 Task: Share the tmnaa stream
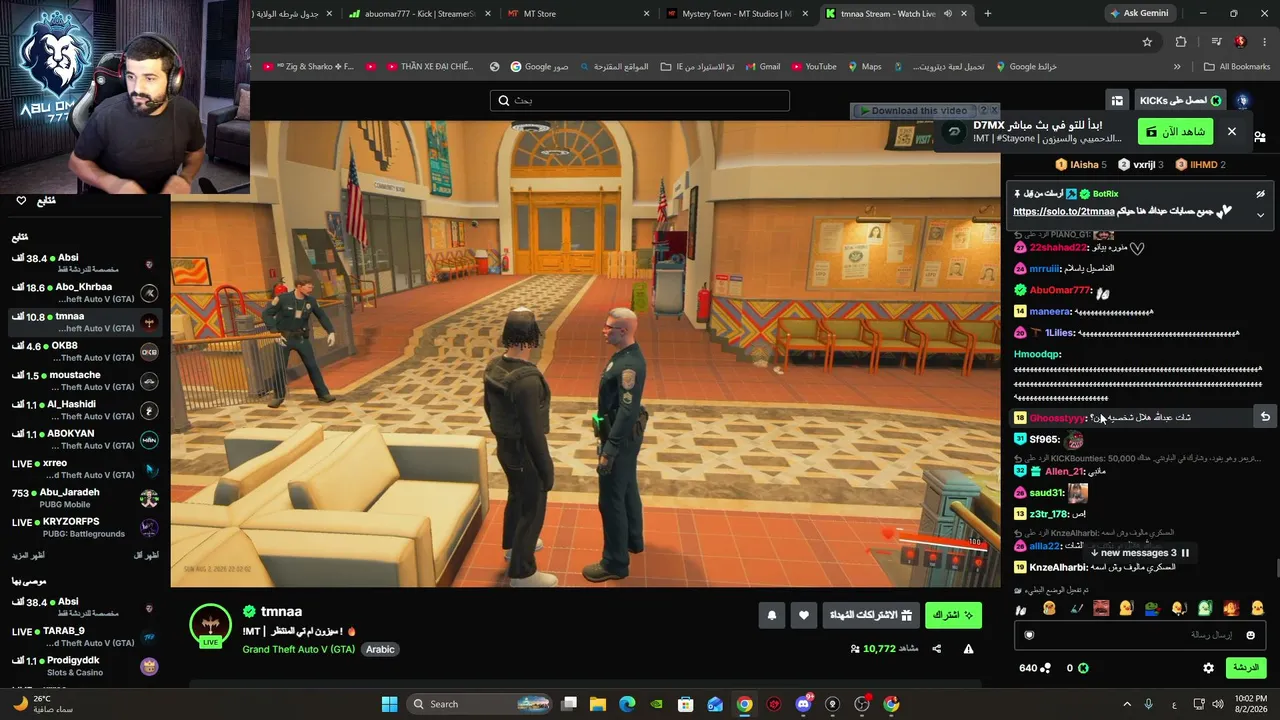pos(937,649)
